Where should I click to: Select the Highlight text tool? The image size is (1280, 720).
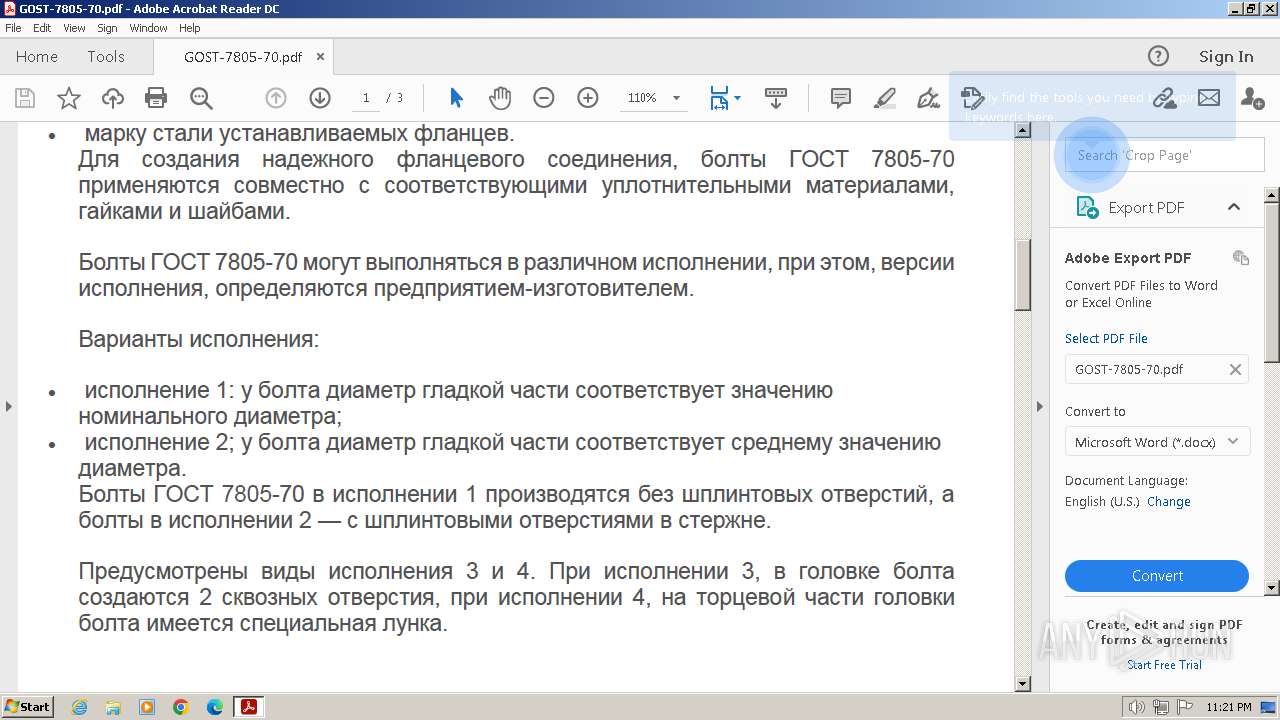(x=885, y=98)
